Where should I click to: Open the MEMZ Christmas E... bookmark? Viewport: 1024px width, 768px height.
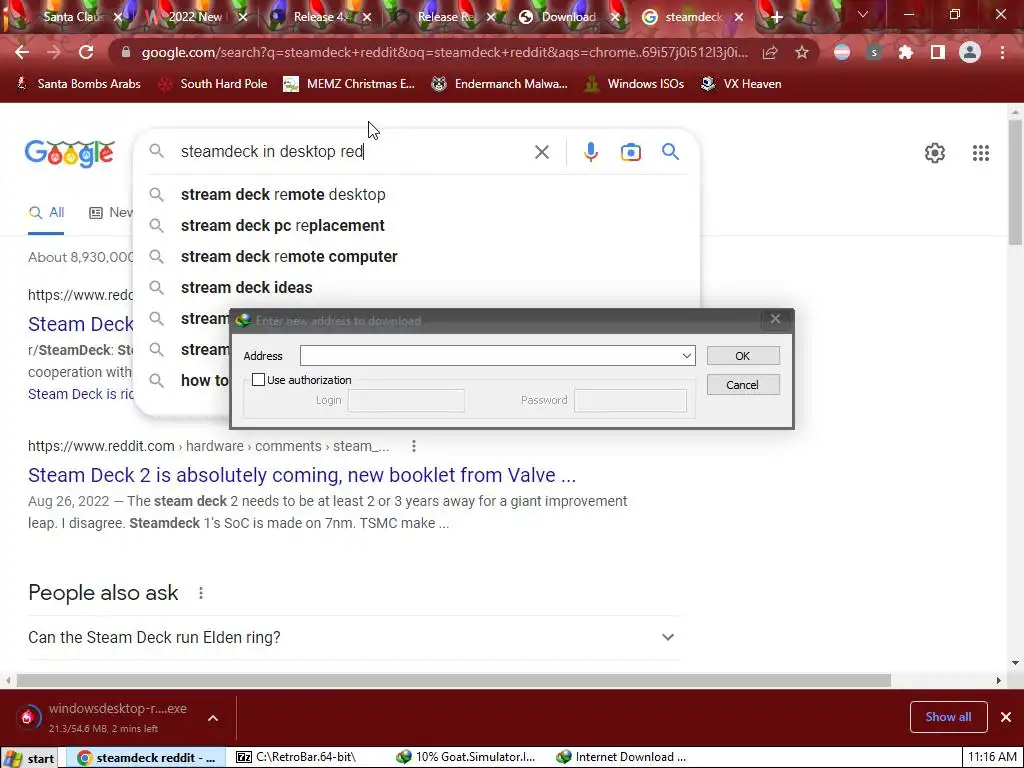349,84
